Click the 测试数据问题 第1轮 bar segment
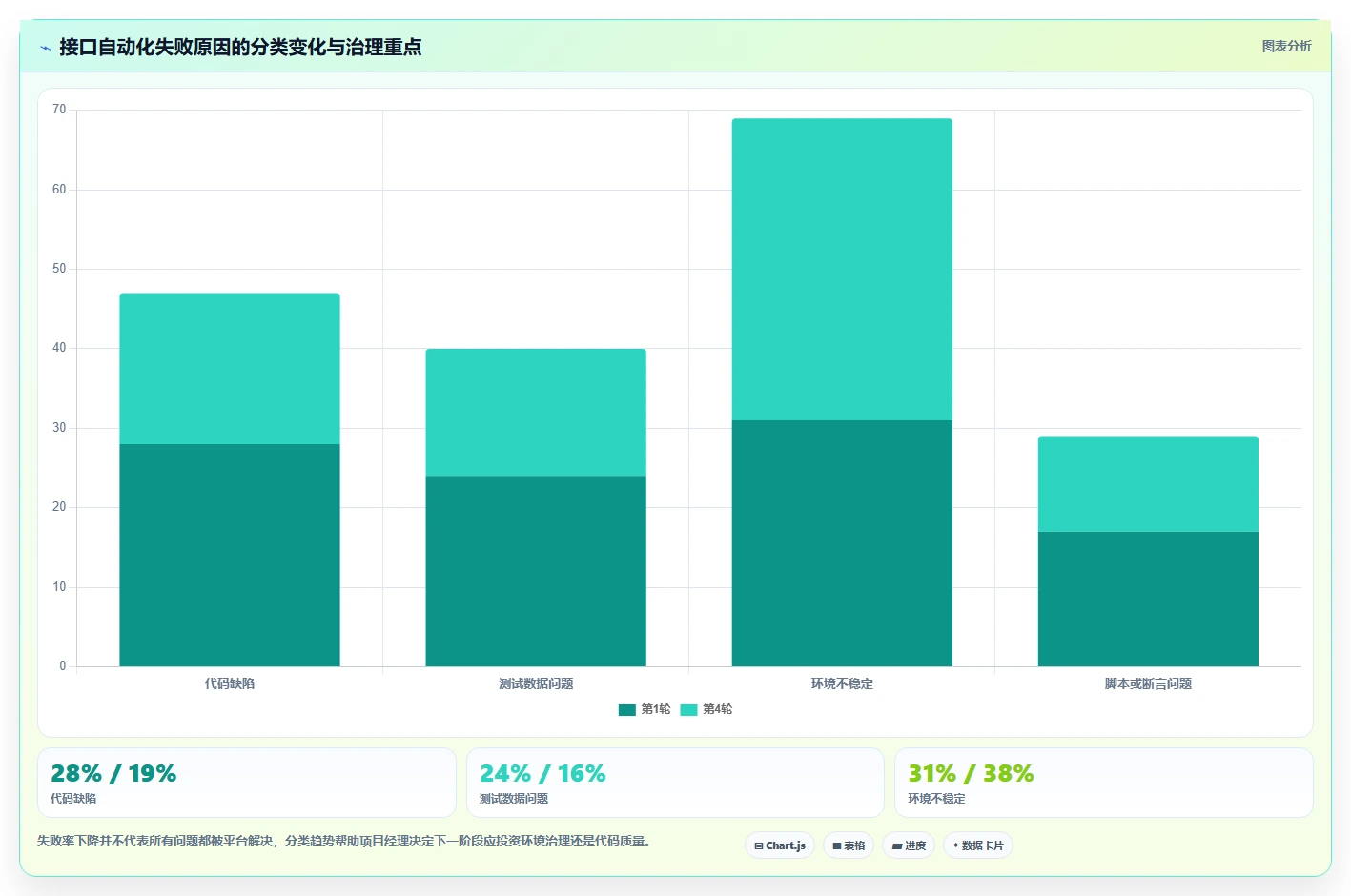1351x896 pixels. [x=536, y=571]
